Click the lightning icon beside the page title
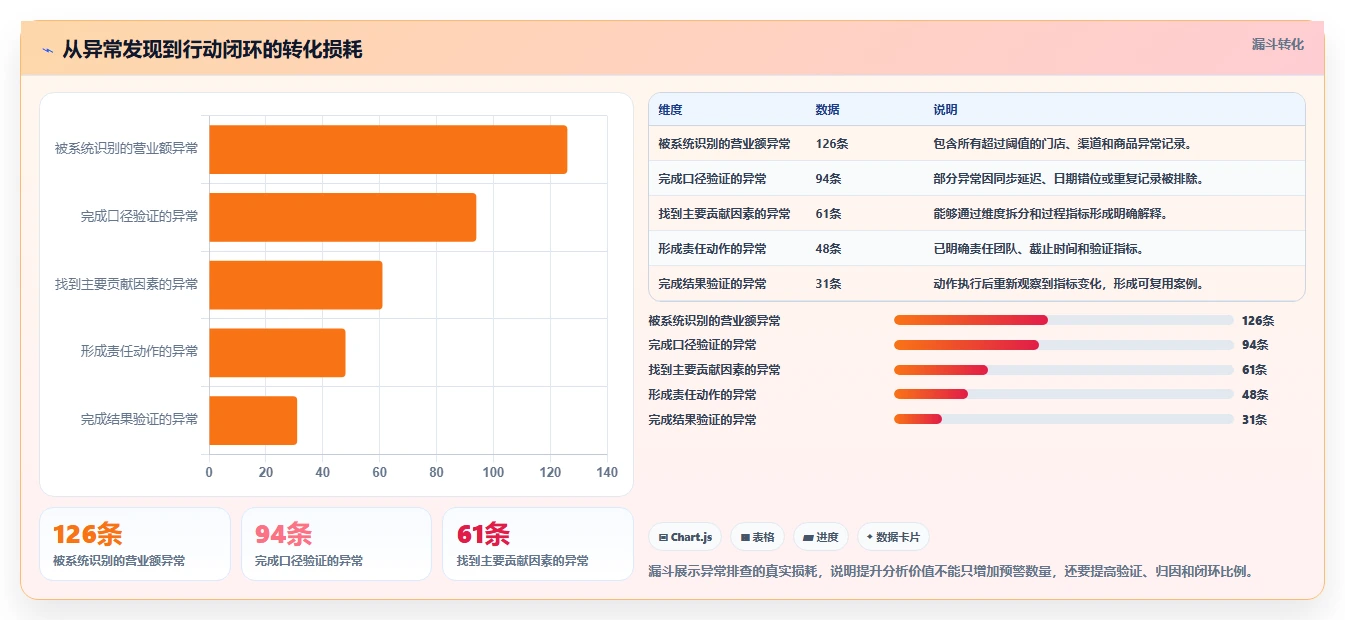This screenshot has width=1345, height=620. [47, 50]
